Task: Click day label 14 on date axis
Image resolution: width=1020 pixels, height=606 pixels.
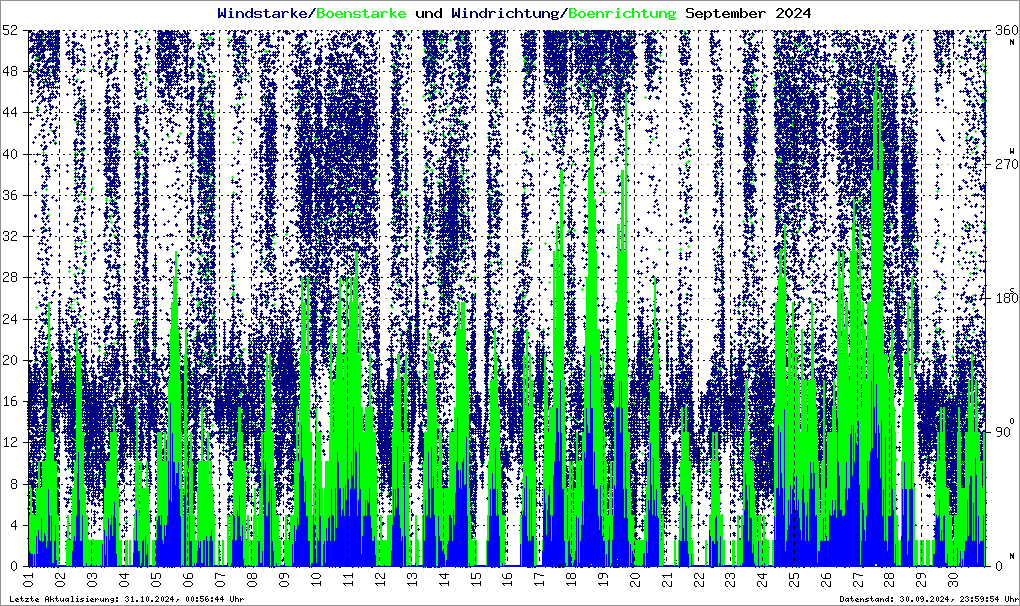Action: 444,577
